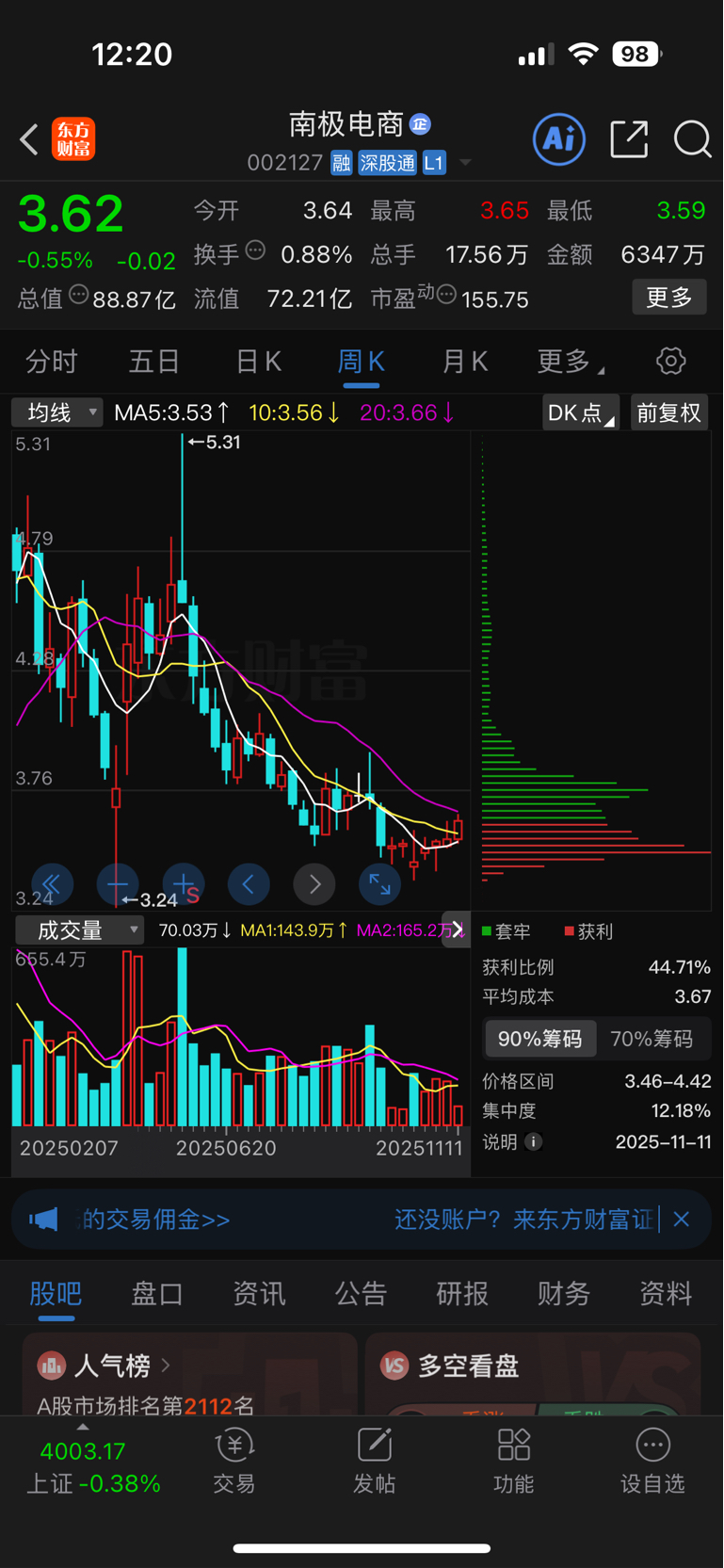Viewport: 724px width, 1568px height.
Task: Tap the 多空看盘 VS icon
Action: [394, 1365]
